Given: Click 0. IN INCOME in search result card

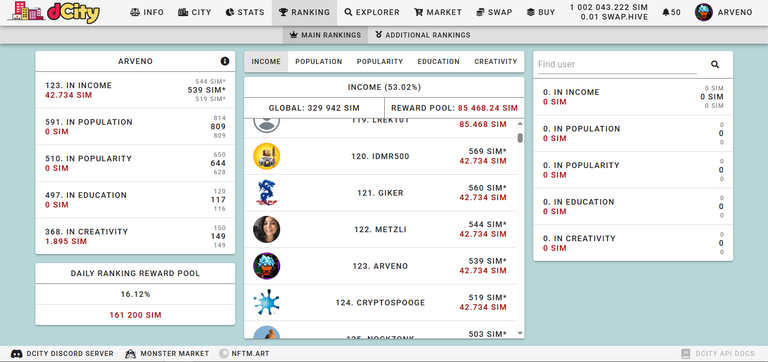Looking at the screenshot, I should [x=571, y=92].
